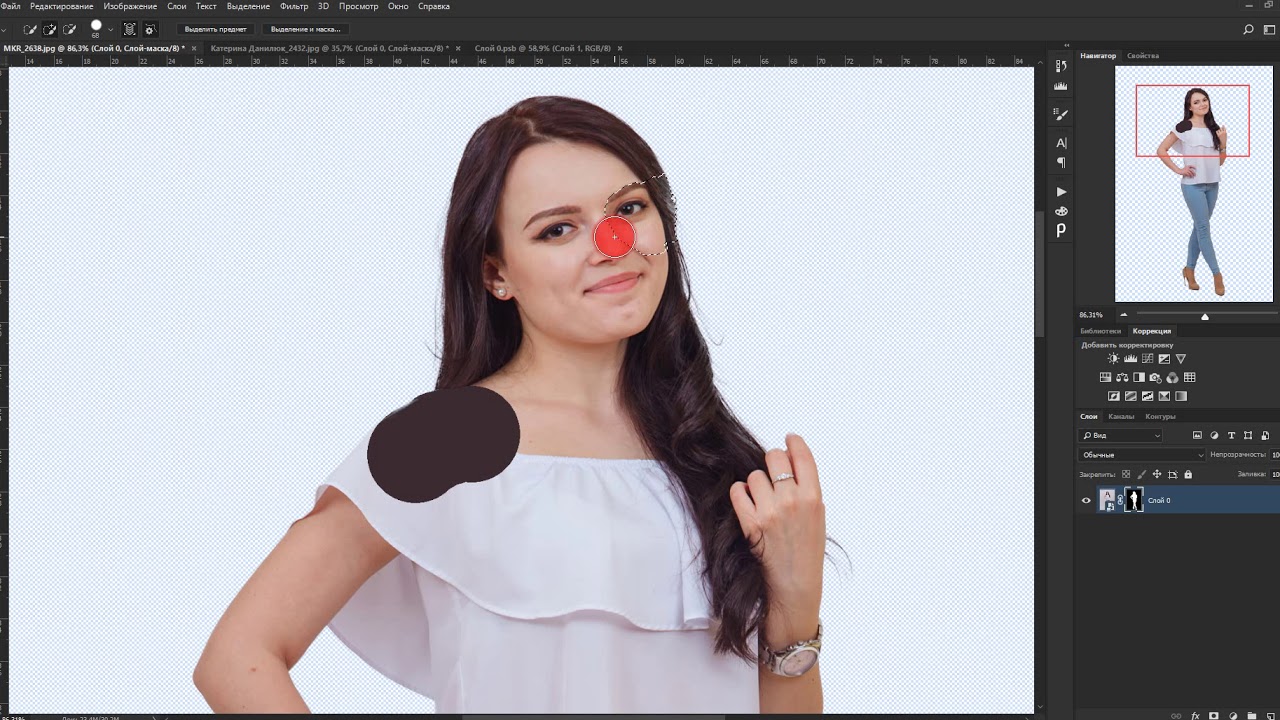Open the Character panel icon
The image size is (1280, 720).
tap(1061, 143)
